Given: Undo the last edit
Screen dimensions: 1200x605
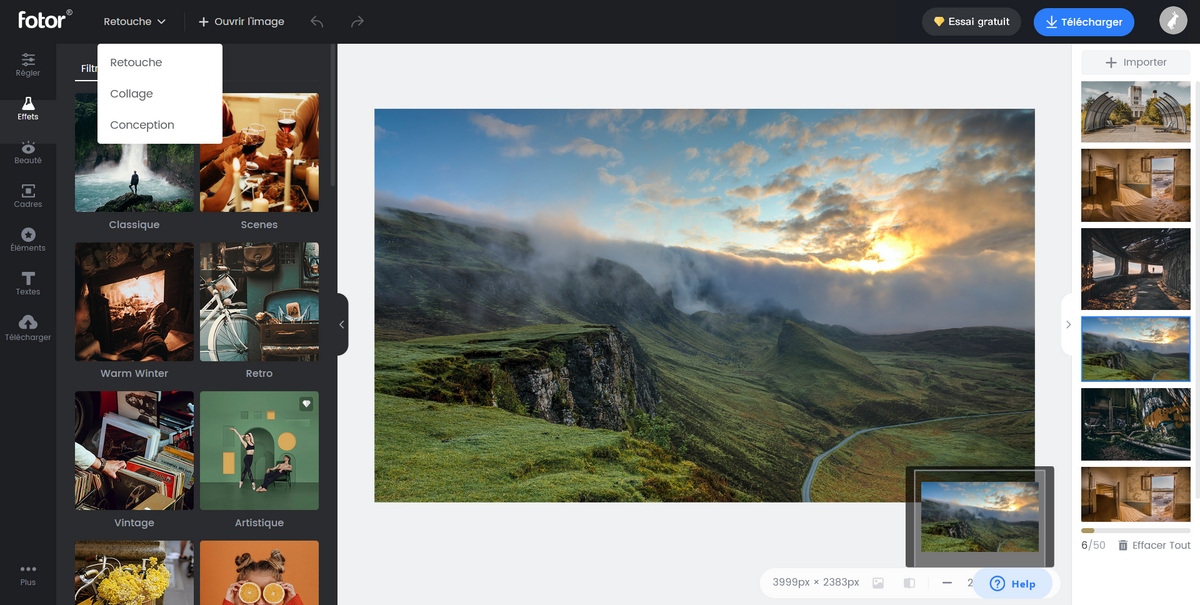Looking at the screenshot, I should 317,21.
